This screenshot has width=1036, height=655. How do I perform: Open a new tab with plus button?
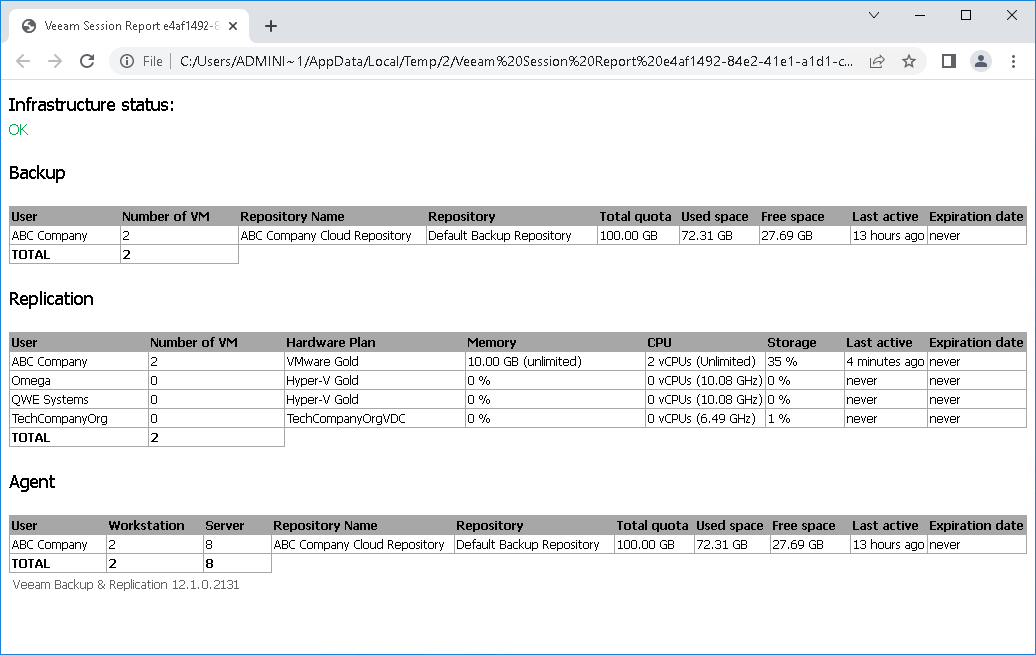270,26
